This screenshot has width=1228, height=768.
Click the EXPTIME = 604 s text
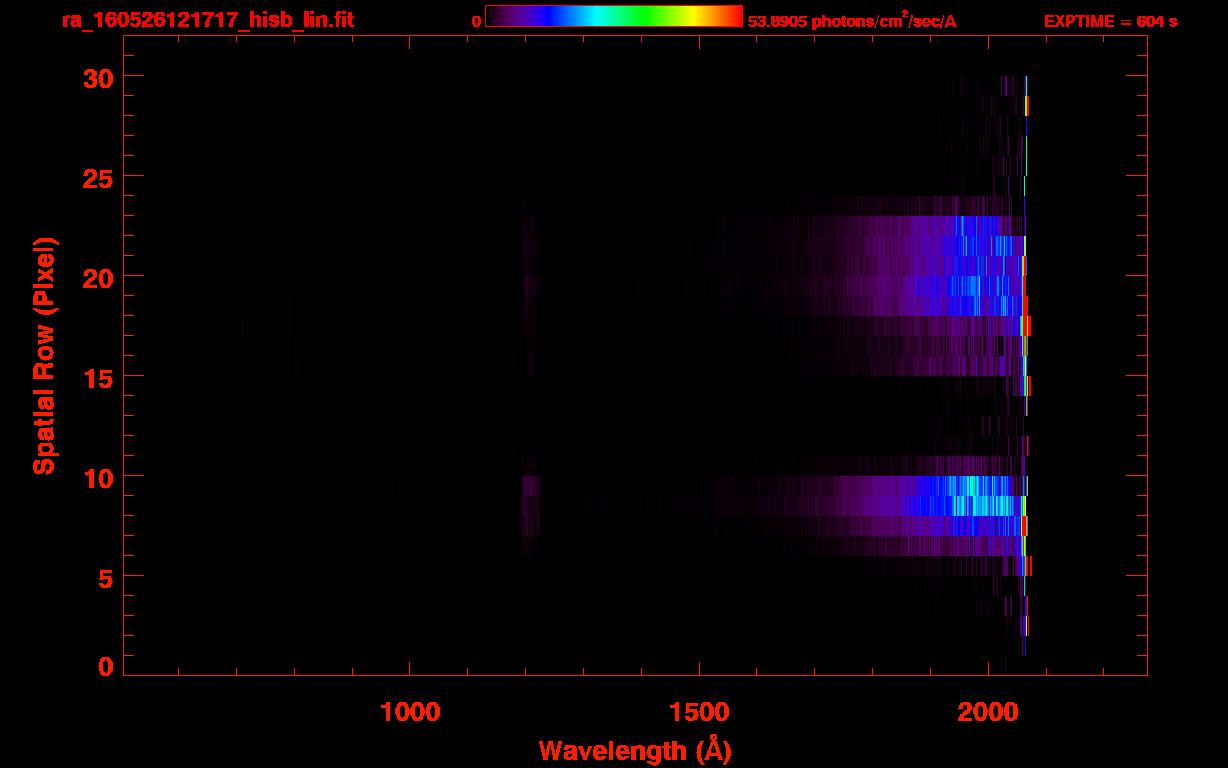1110,22
